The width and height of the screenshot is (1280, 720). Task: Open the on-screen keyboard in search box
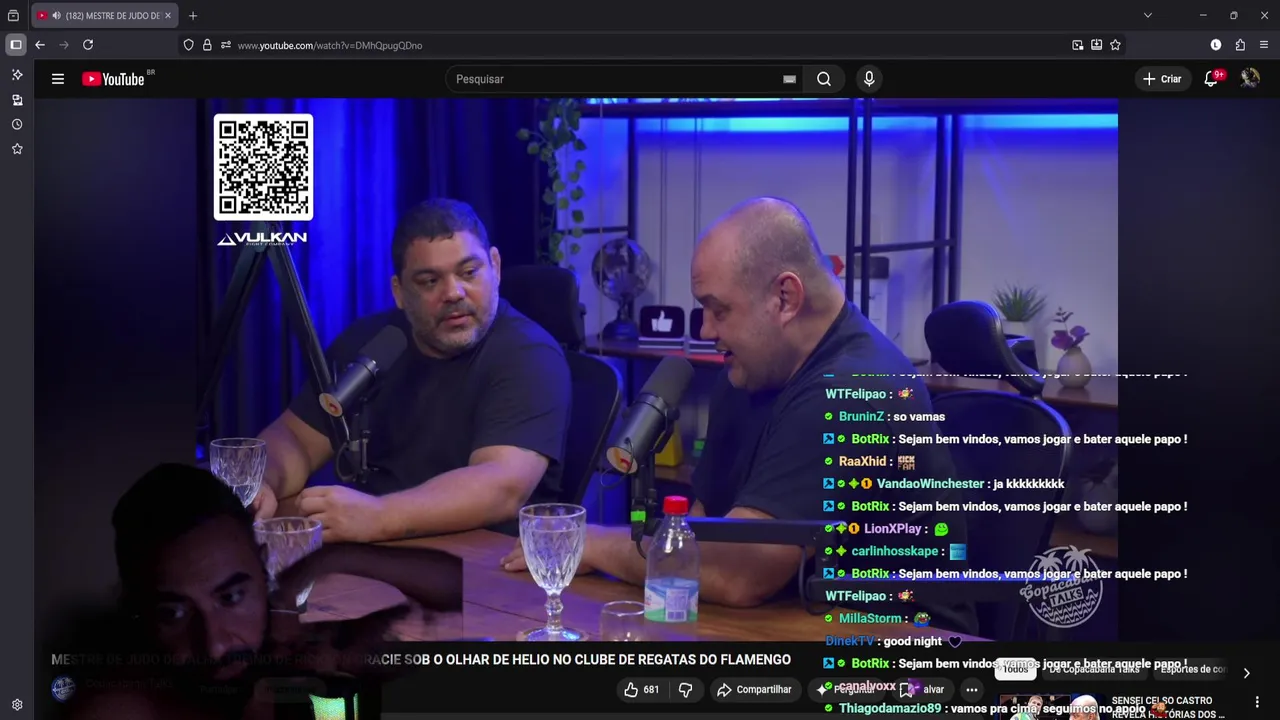coord(789,79)
